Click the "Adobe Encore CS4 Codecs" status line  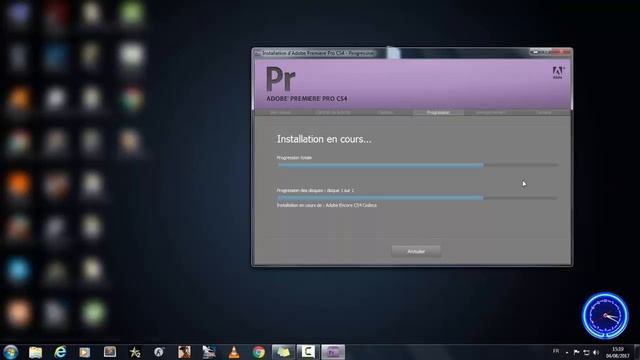pos(327,205)
